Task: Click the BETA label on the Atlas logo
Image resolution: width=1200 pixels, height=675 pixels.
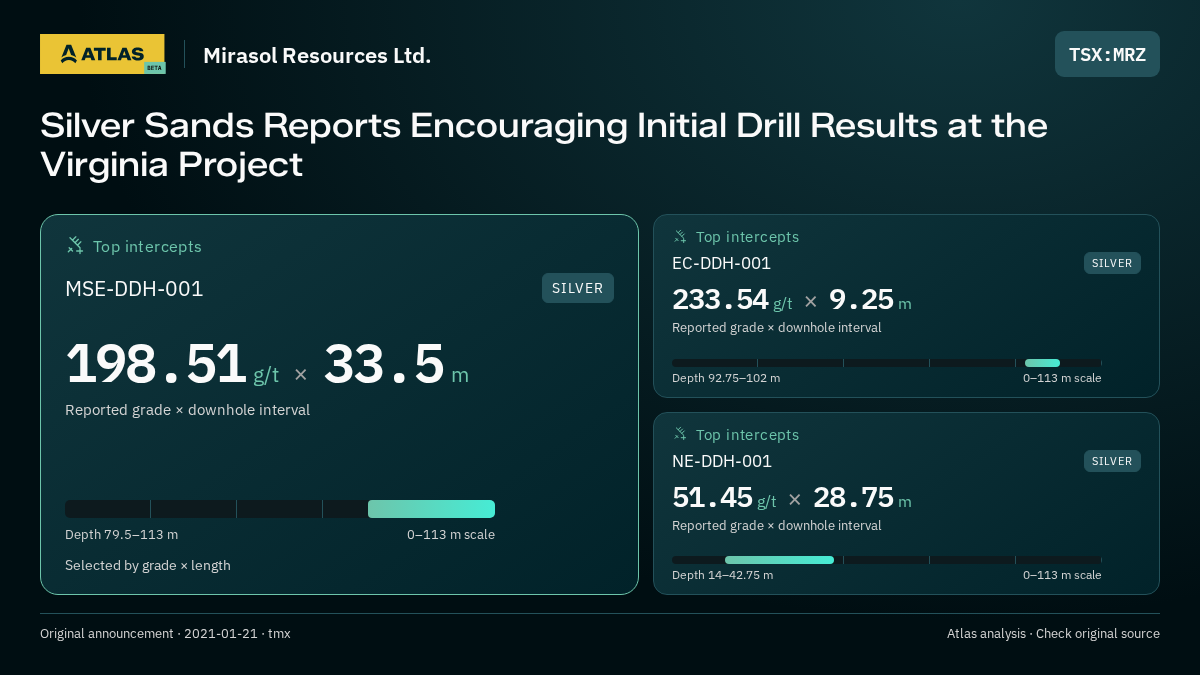Action: (x=154, y=68)
